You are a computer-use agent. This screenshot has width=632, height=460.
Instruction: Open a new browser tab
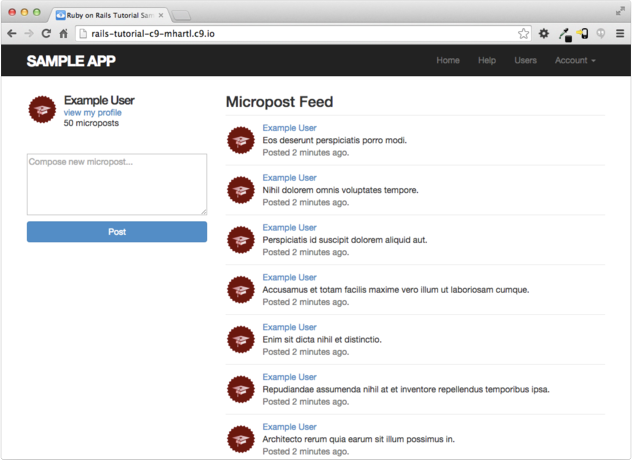(181, 15)
